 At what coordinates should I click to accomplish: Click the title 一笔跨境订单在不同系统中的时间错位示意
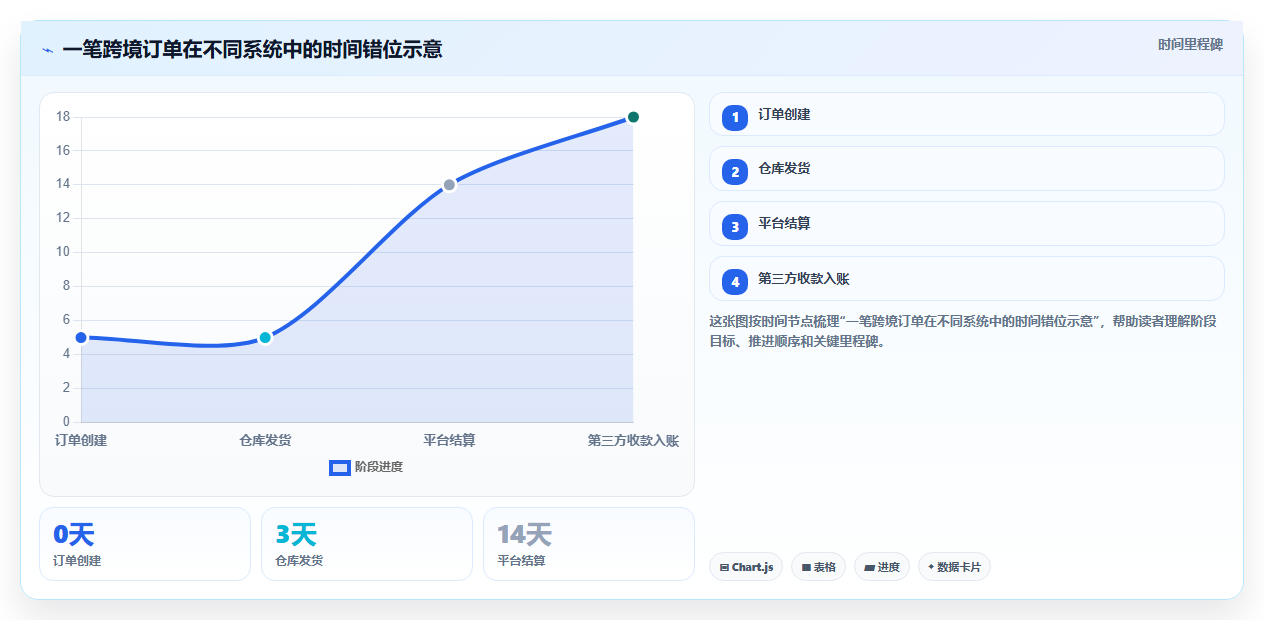tap(252, 49)
